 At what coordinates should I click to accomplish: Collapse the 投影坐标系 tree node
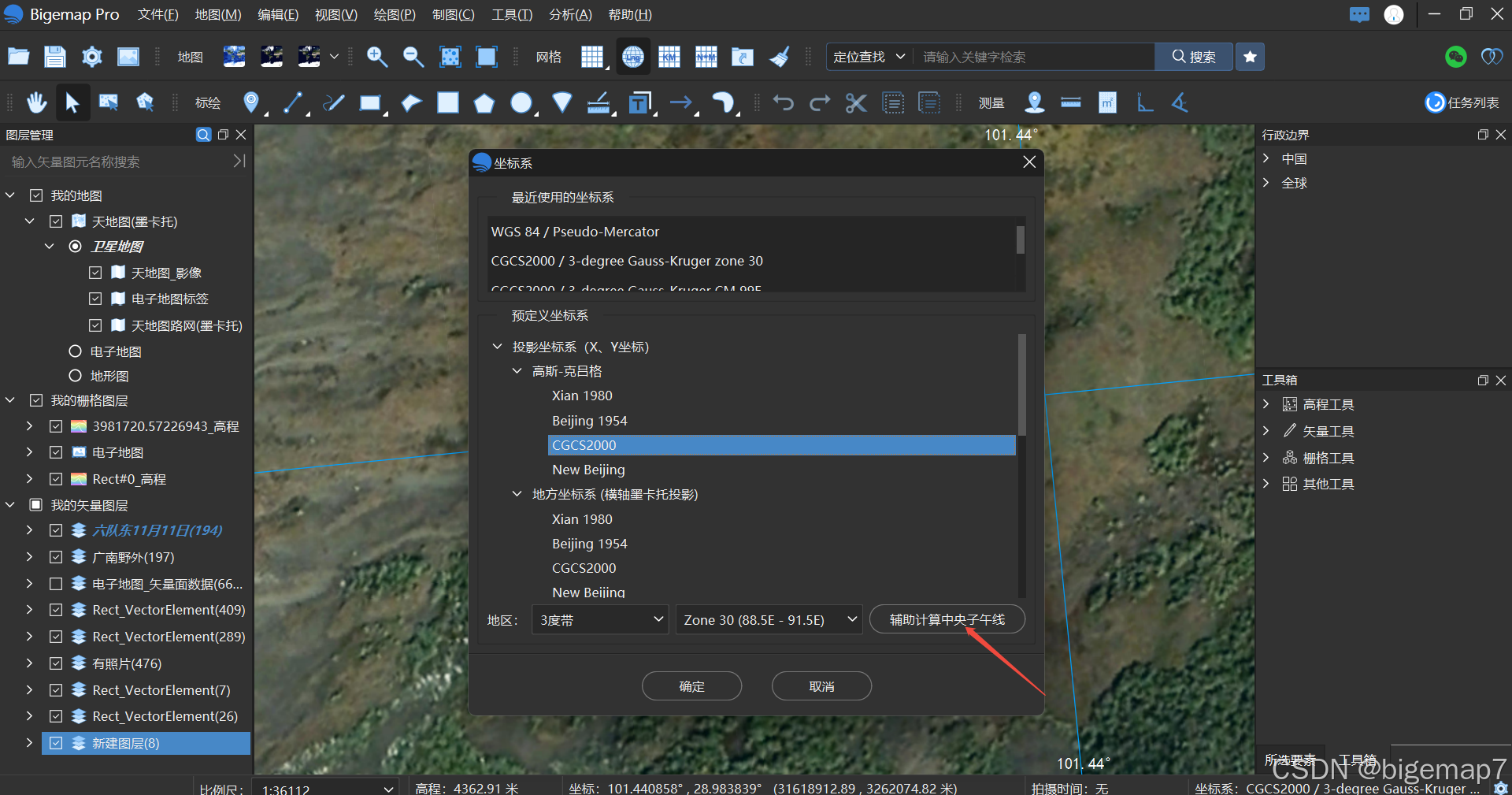pos(498,347)
